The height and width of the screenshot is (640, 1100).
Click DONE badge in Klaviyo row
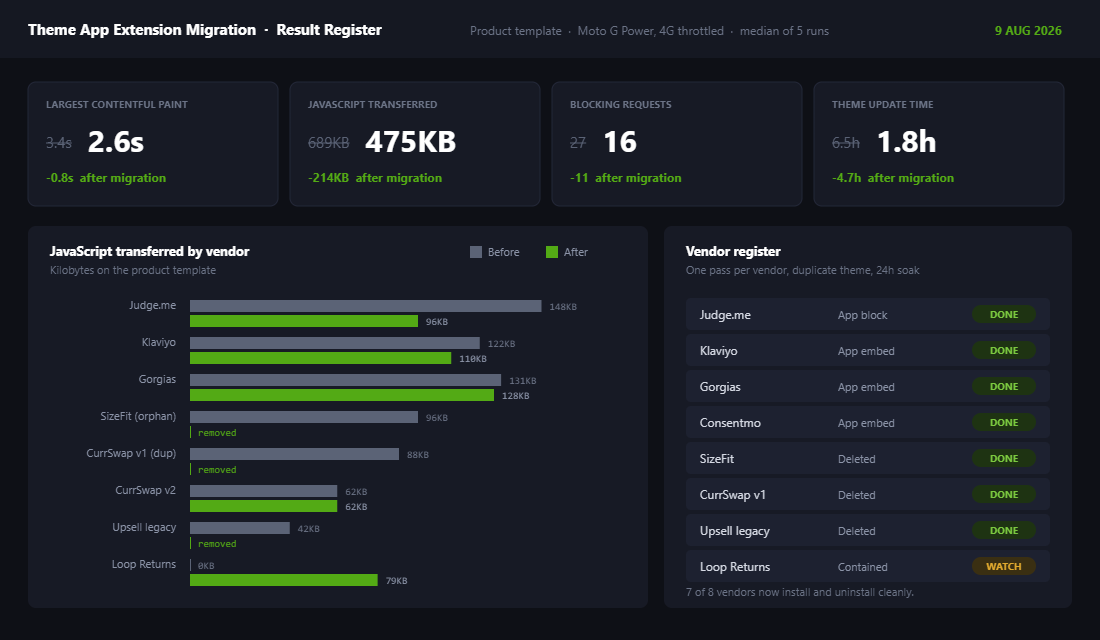[1004, 350]
